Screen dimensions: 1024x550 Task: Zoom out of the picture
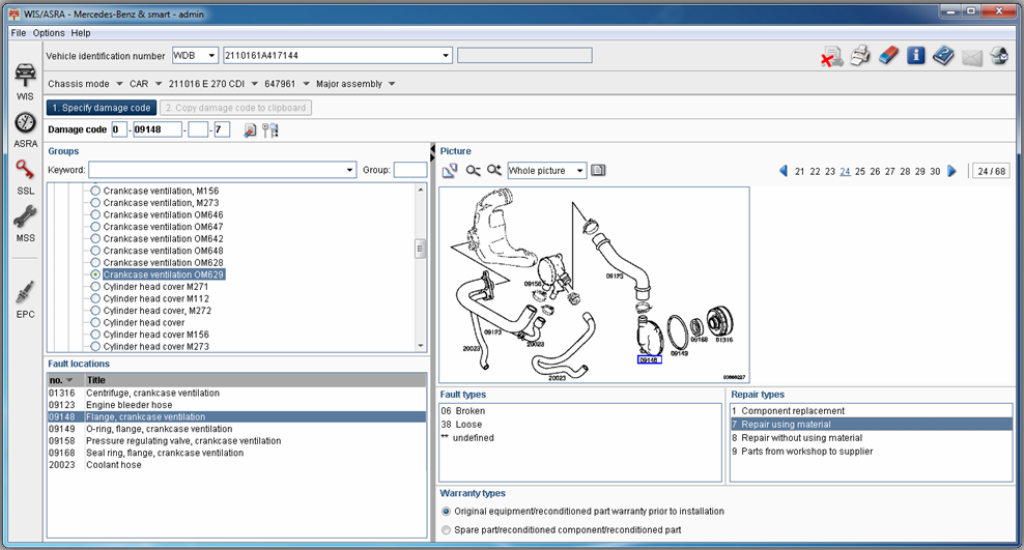click(473, 170)
